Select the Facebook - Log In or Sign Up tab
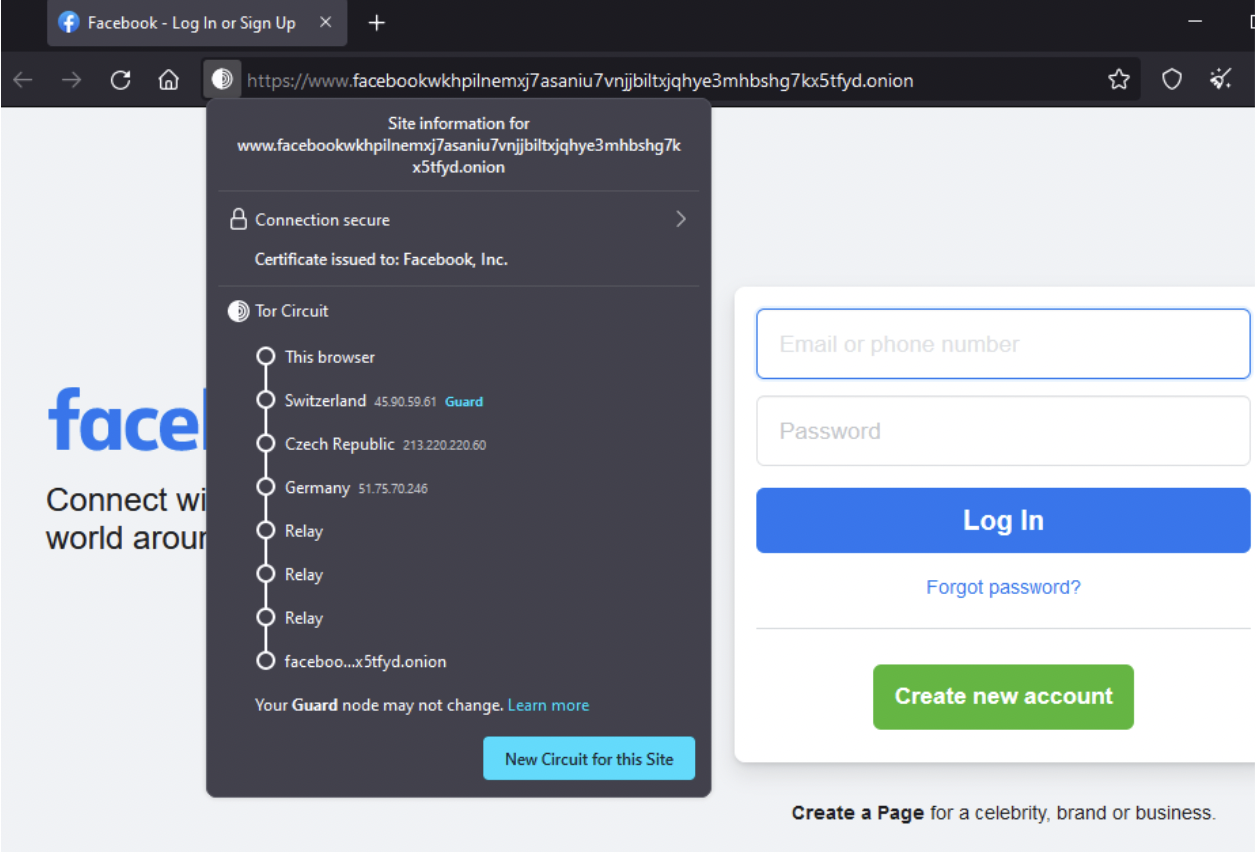 tap(197, 23)
